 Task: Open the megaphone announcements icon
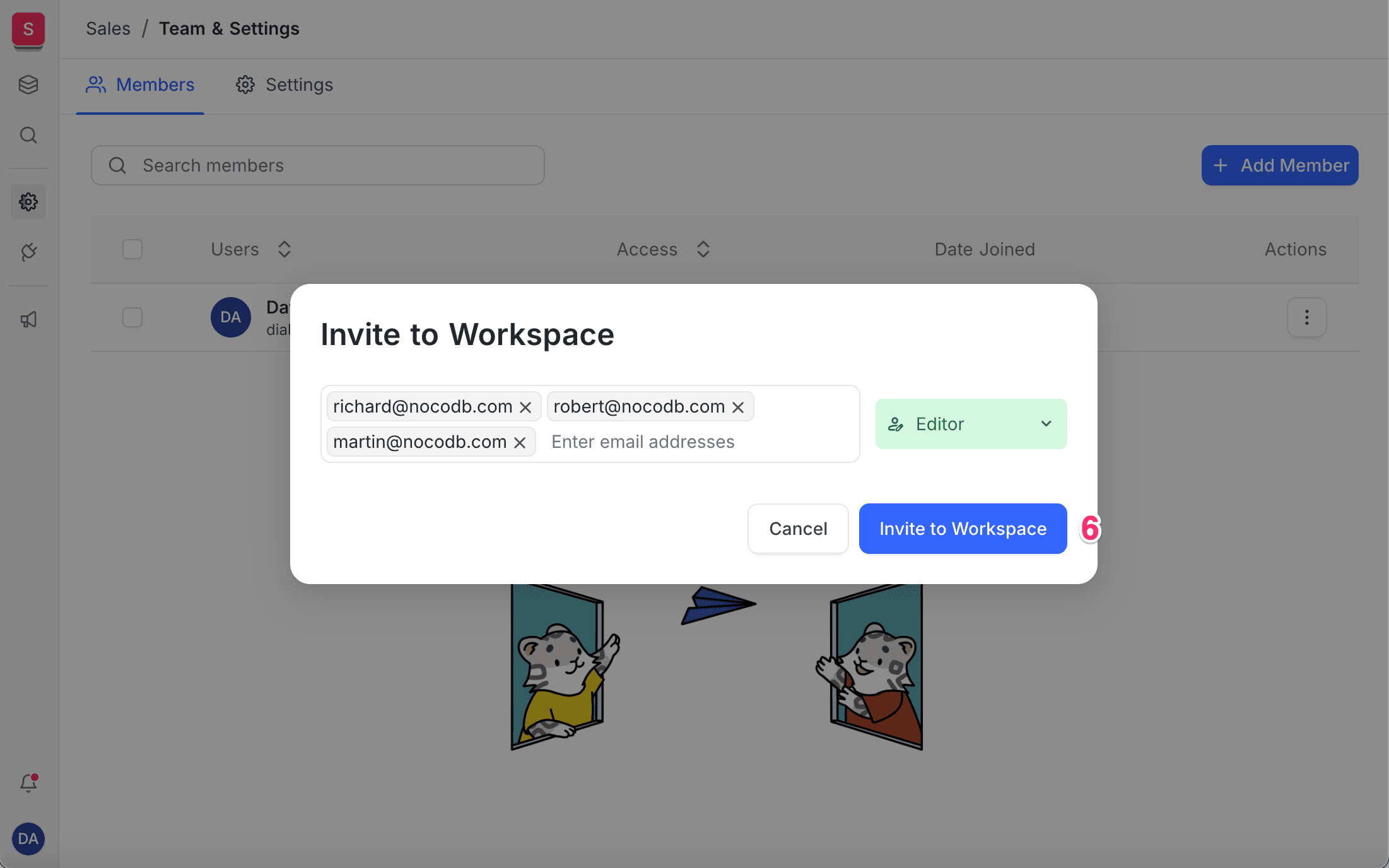click(28, 320)
